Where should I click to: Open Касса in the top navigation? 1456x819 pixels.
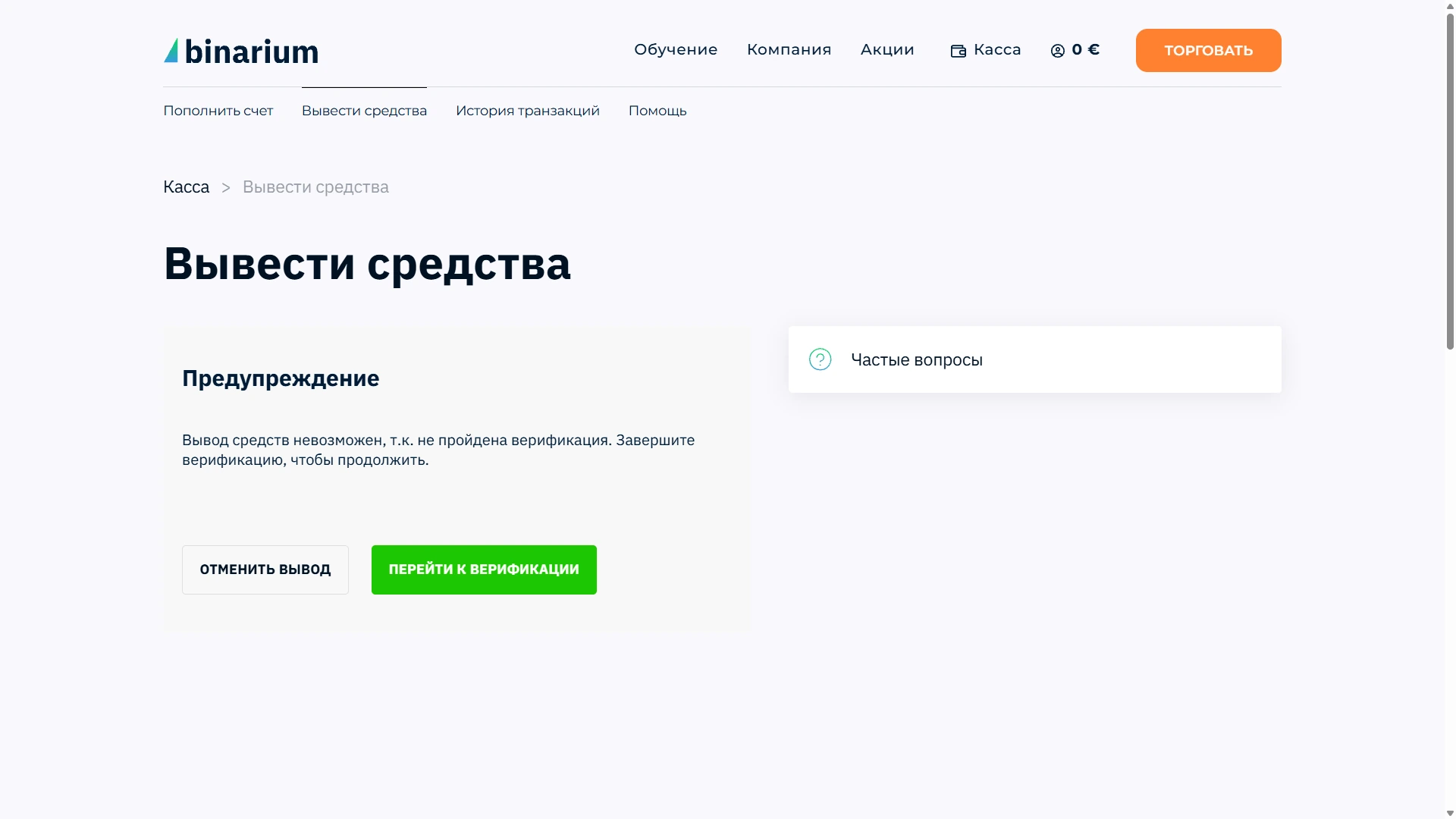point(986,50)
